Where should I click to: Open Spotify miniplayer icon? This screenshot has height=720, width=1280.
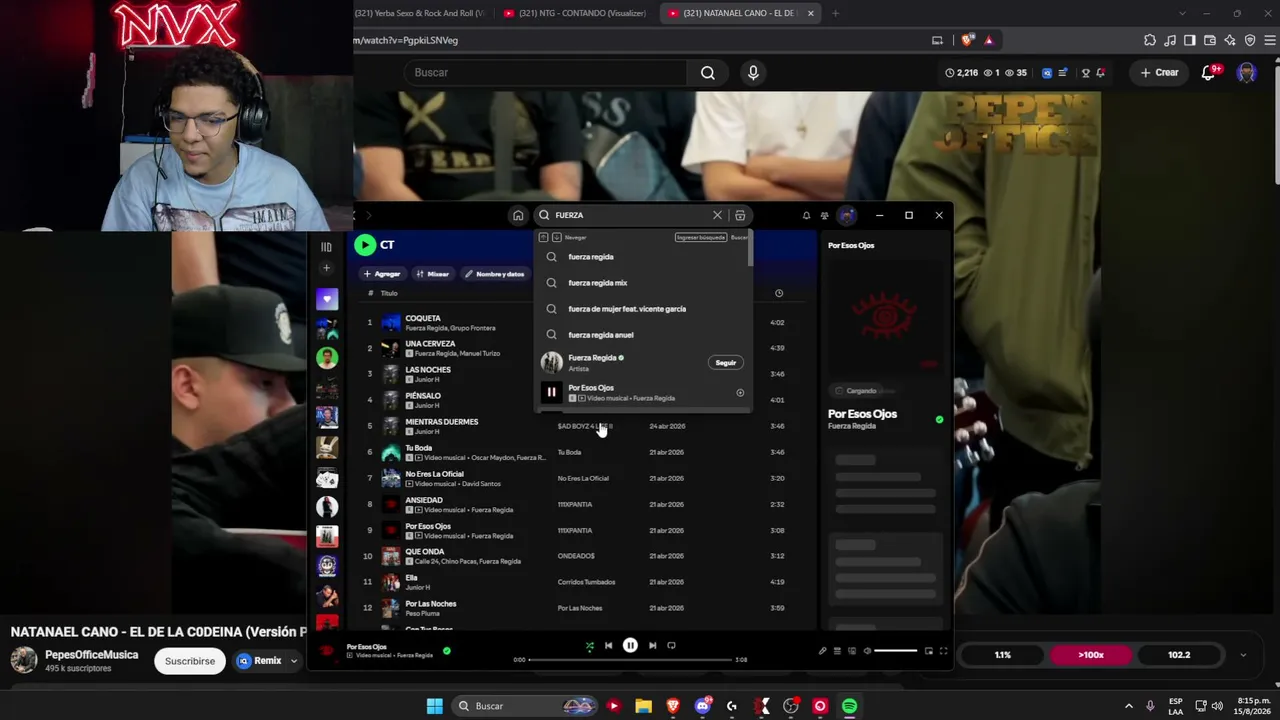tap(928, 651)
